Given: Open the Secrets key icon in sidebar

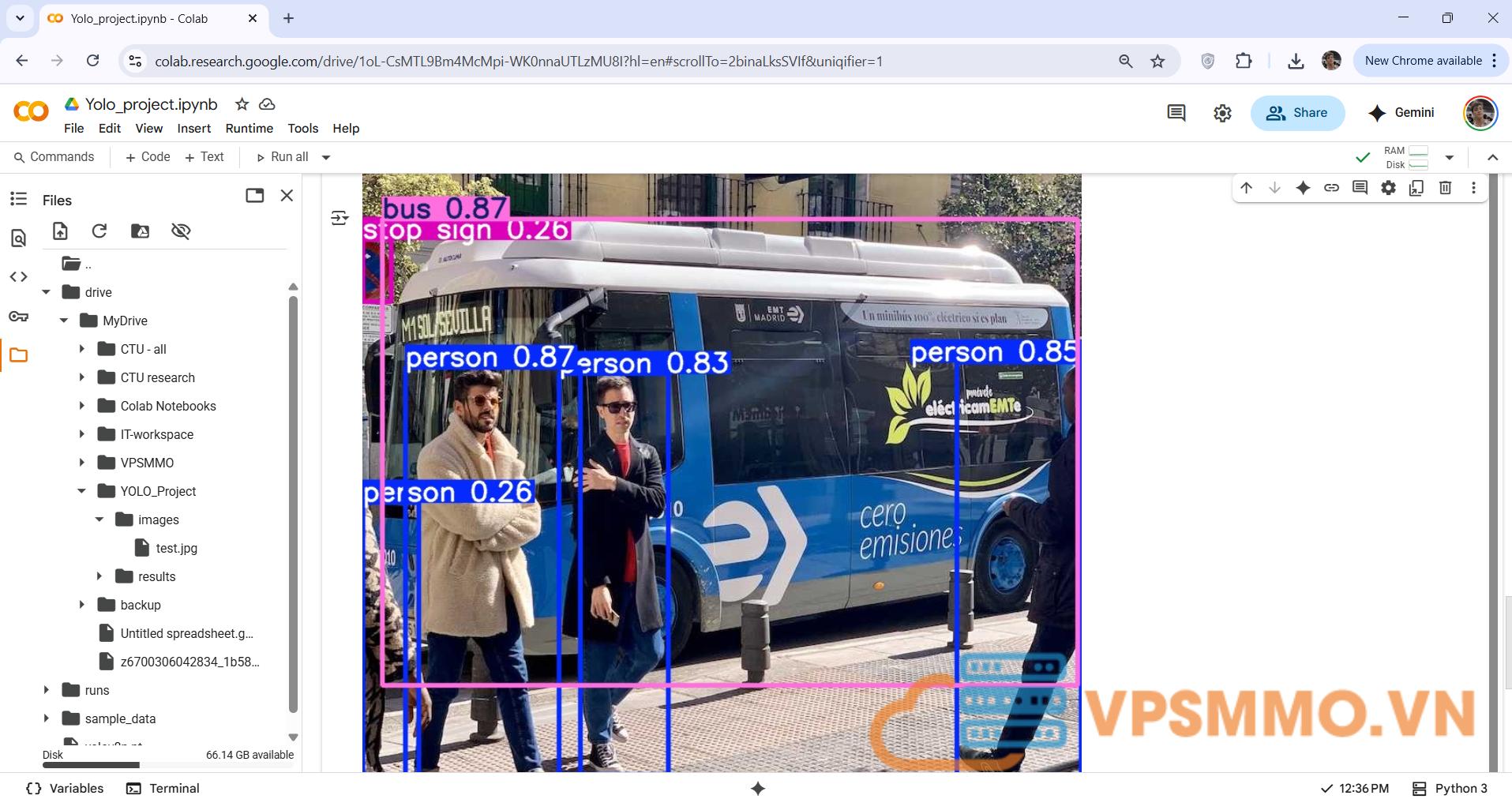Looking at the screenshot, I should point(18,317).
